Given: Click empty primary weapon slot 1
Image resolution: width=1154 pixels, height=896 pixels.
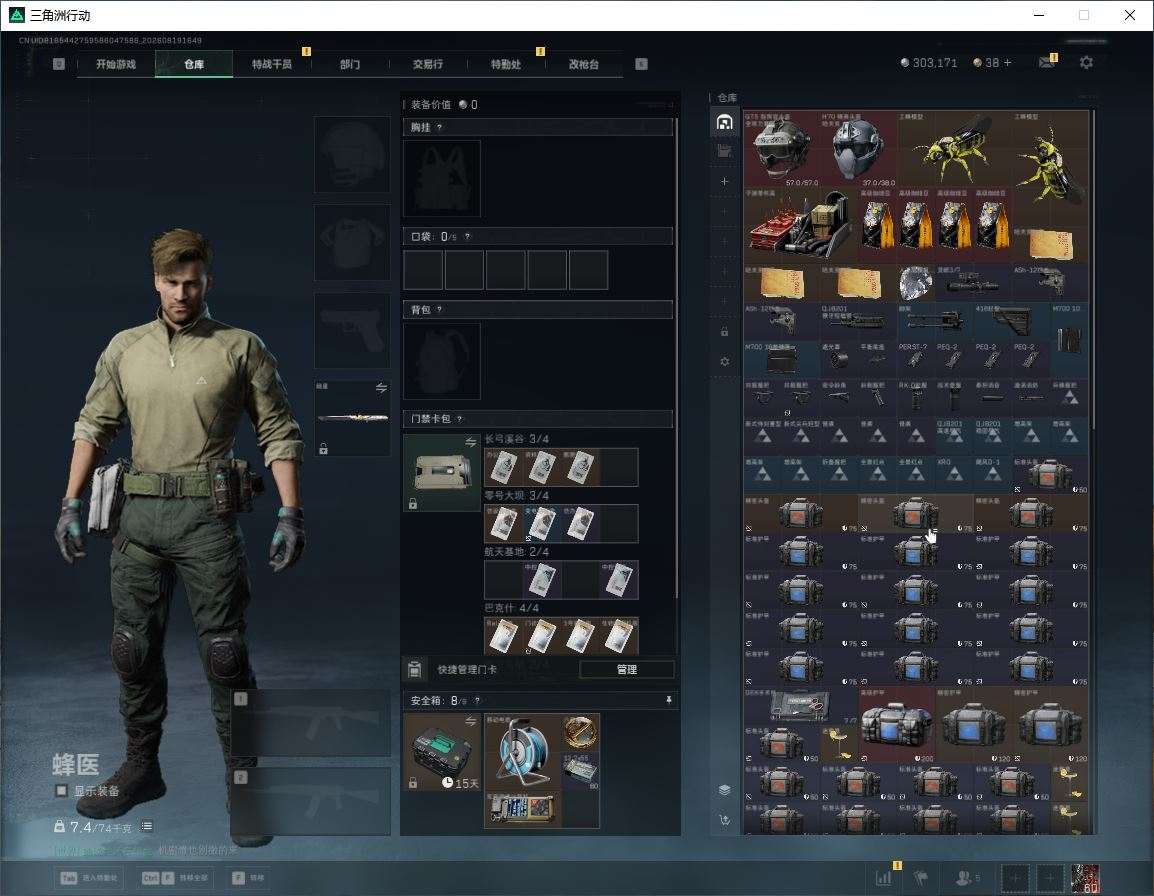Looking at the screenshot, I should click(x=311, y=723).
